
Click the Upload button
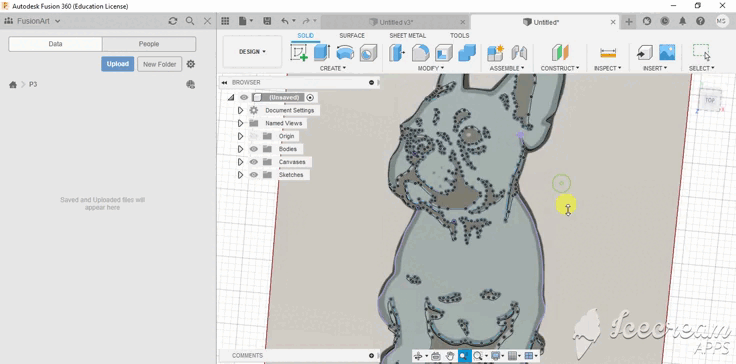(x=117, y=64)
